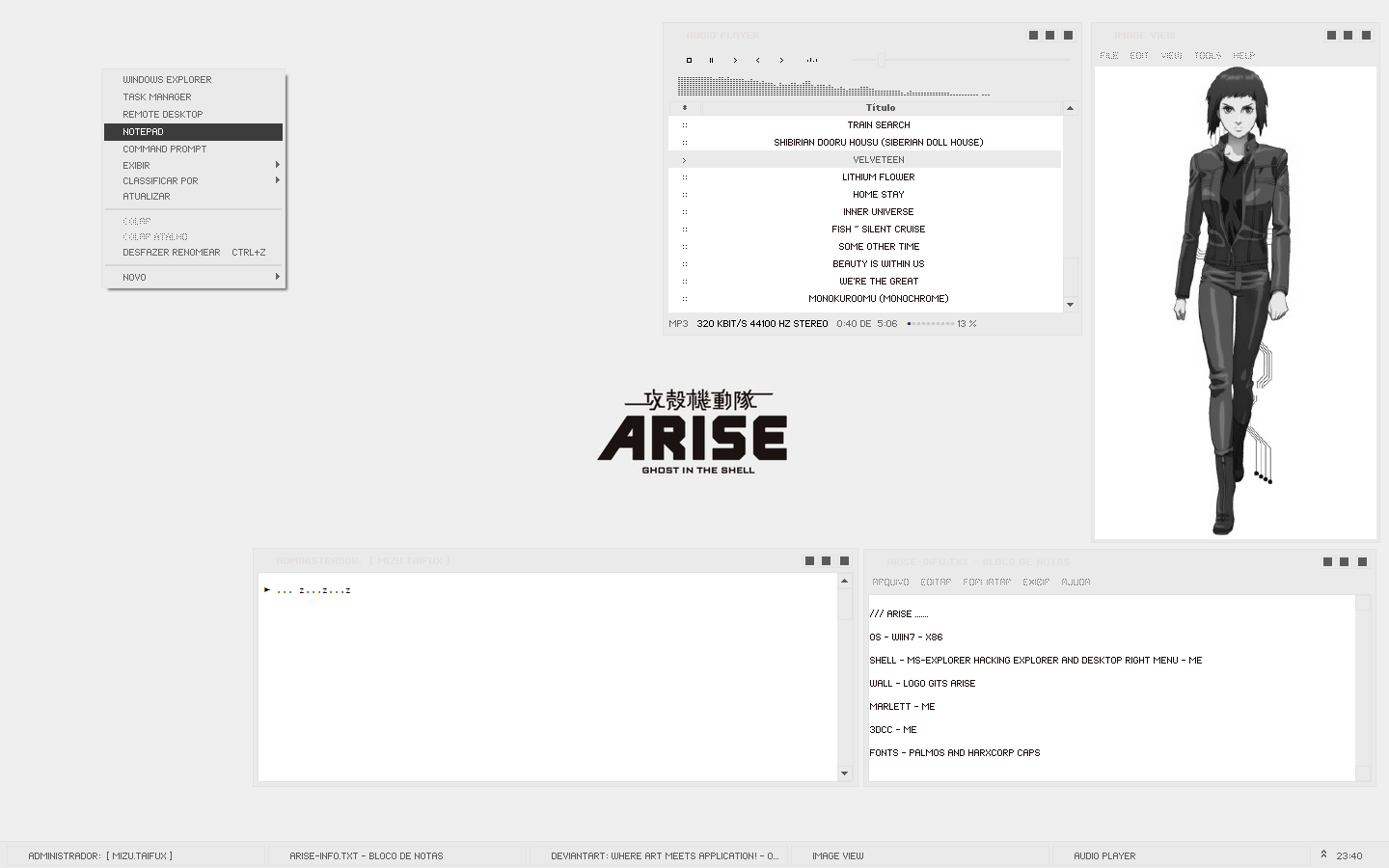Viewport: 1389px width, 868px height.
Task: Switch to Audio Player taskbar button
Action: 1182,855
